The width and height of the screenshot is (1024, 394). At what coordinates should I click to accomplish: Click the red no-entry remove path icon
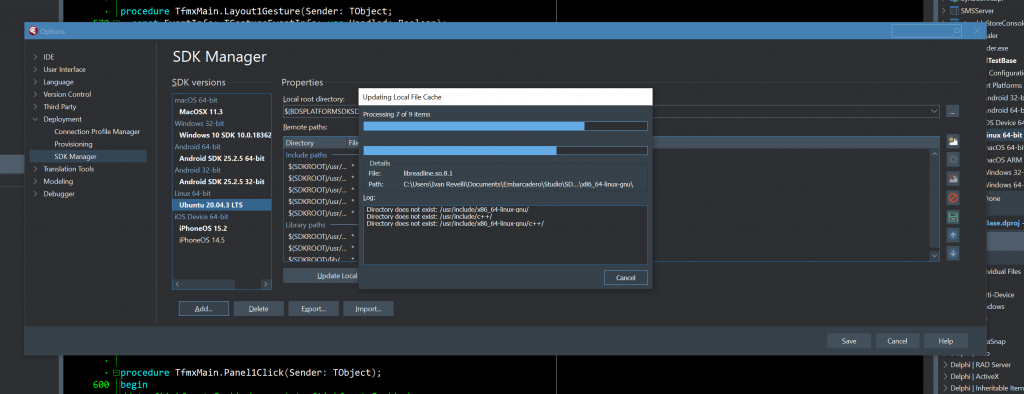953,197
